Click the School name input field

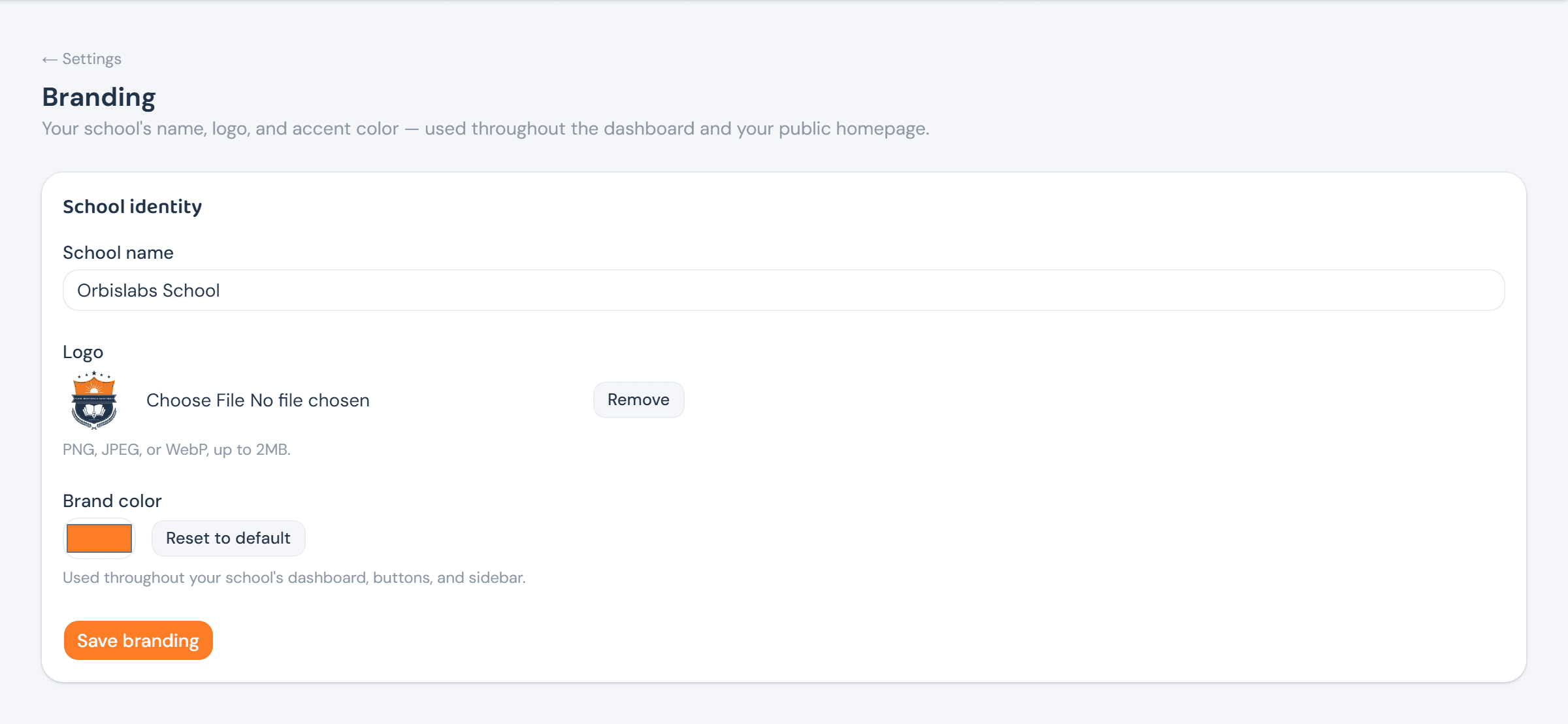pos(783,290)
